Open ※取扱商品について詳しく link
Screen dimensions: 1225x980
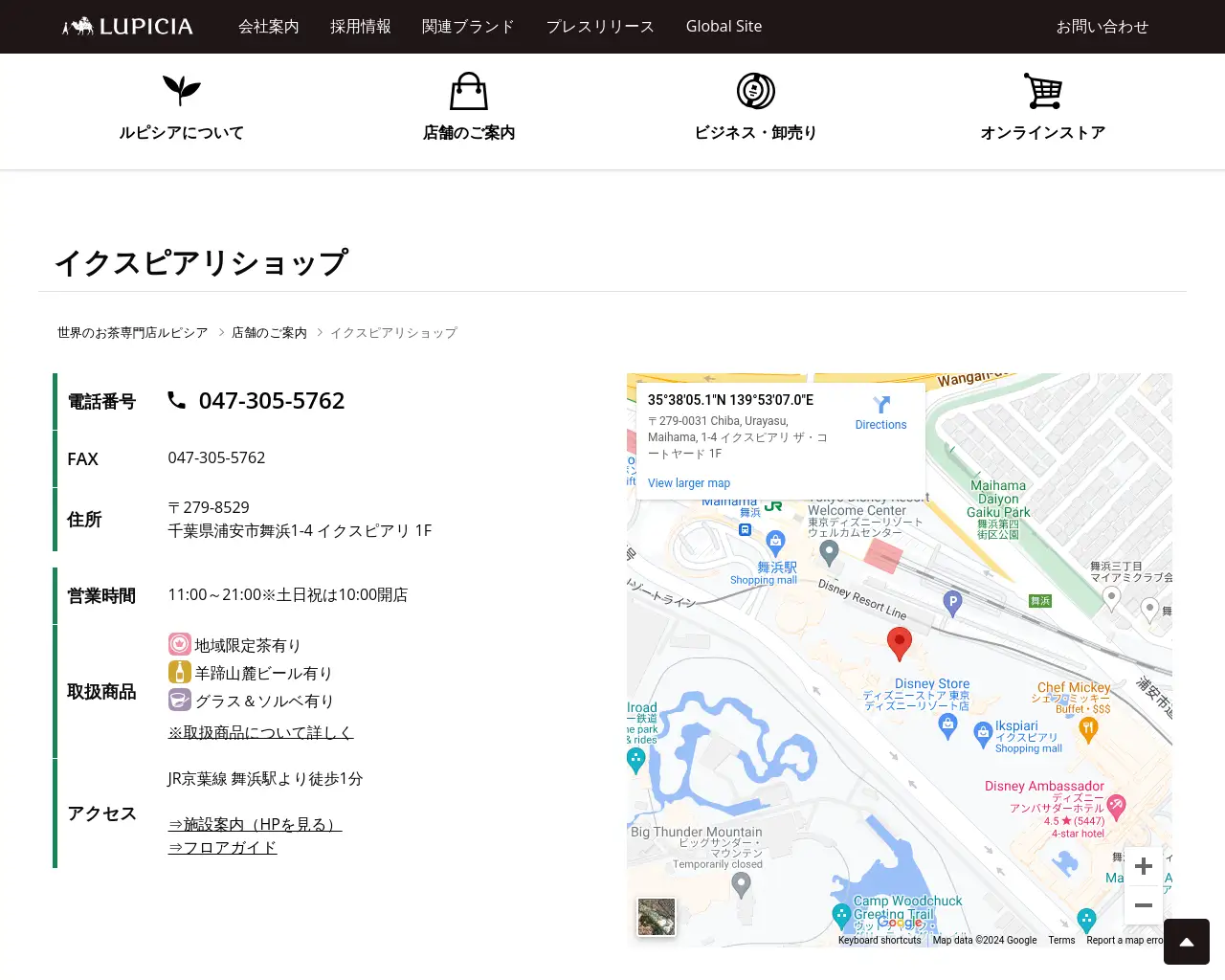(261, 732)
